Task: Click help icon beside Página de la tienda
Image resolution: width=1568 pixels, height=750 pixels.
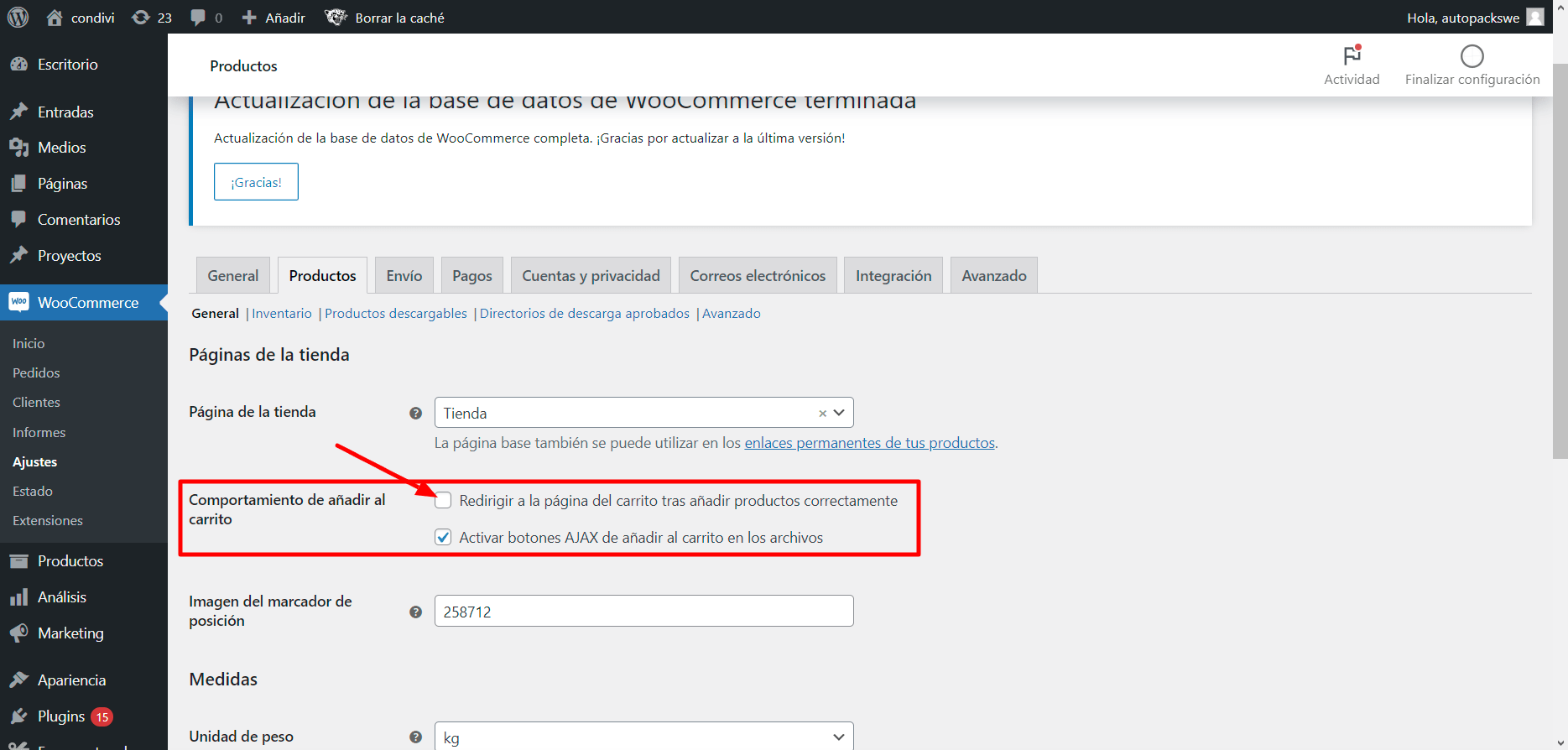Action: (x=415, y=413)
